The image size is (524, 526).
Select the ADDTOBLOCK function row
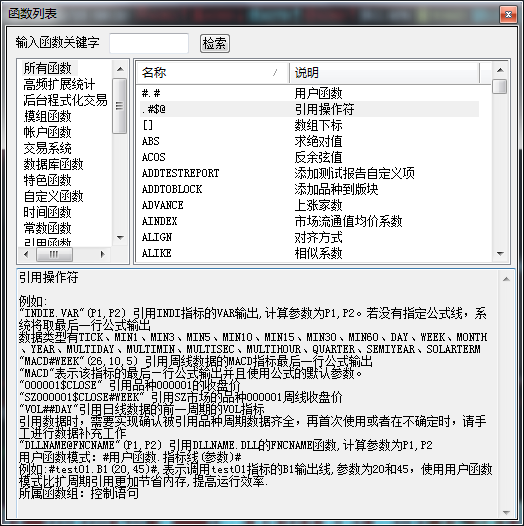pos(309,189)
